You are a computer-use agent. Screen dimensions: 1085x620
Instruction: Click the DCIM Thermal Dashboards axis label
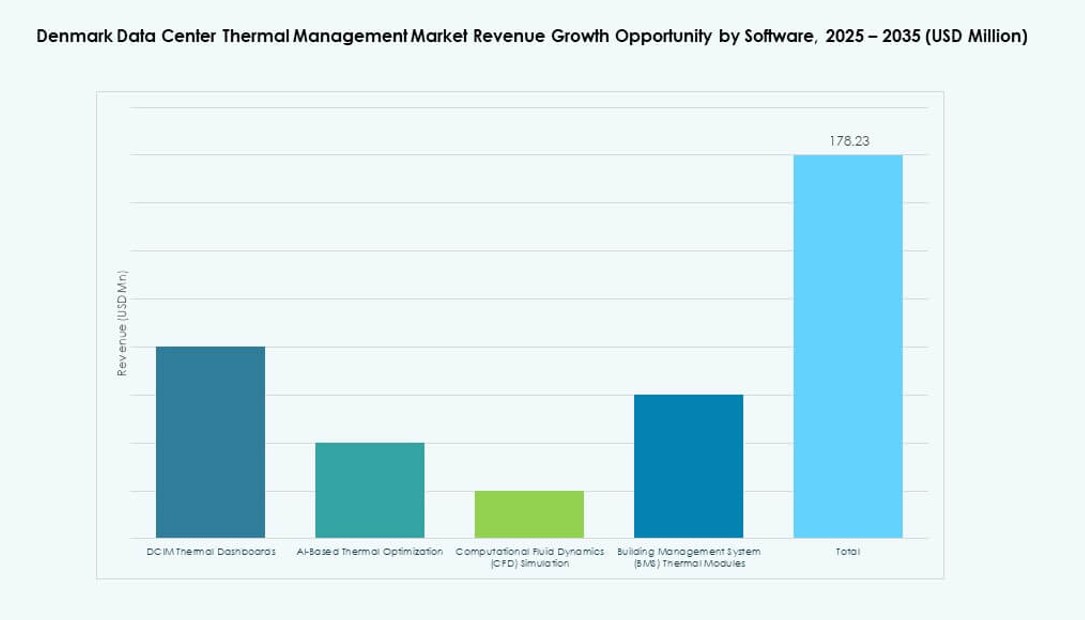click(x=212, y=550)
